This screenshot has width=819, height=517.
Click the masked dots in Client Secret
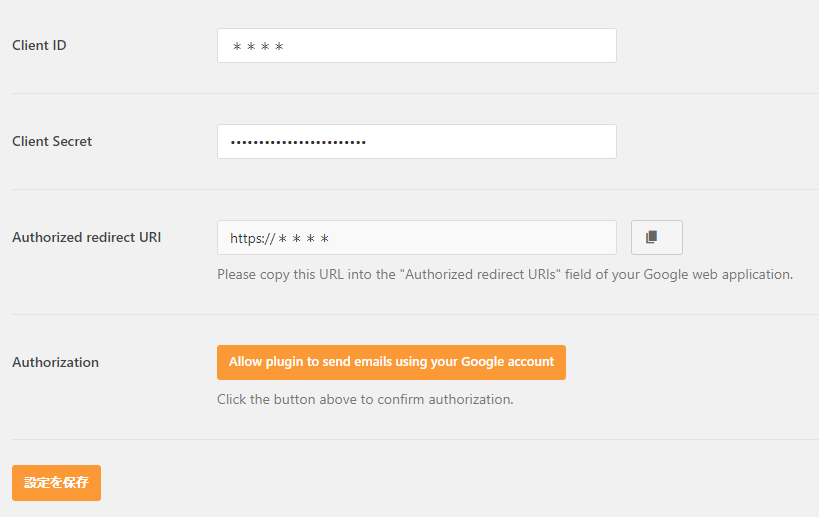pos(298,142)
